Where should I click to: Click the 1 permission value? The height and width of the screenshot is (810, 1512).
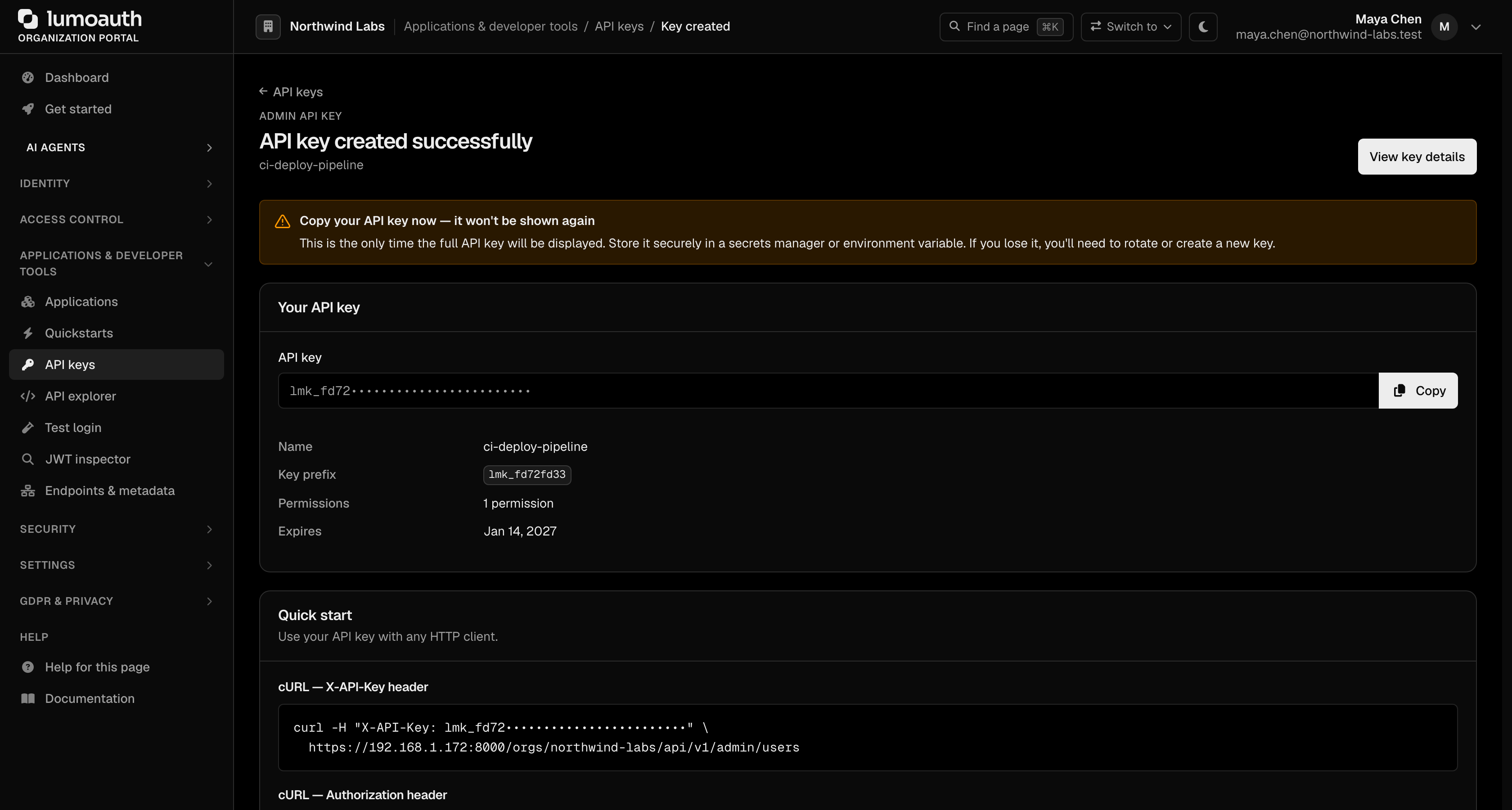pos(518,504)
